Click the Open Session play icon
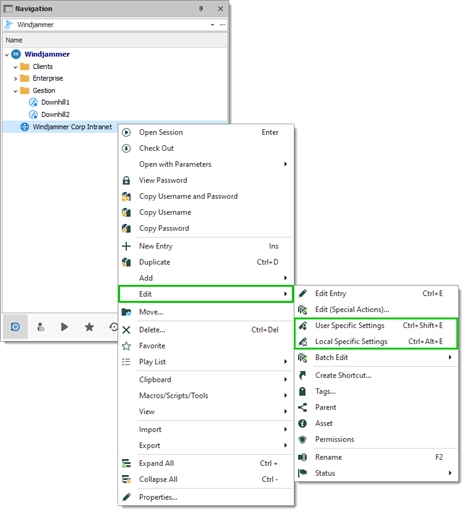 126,132
